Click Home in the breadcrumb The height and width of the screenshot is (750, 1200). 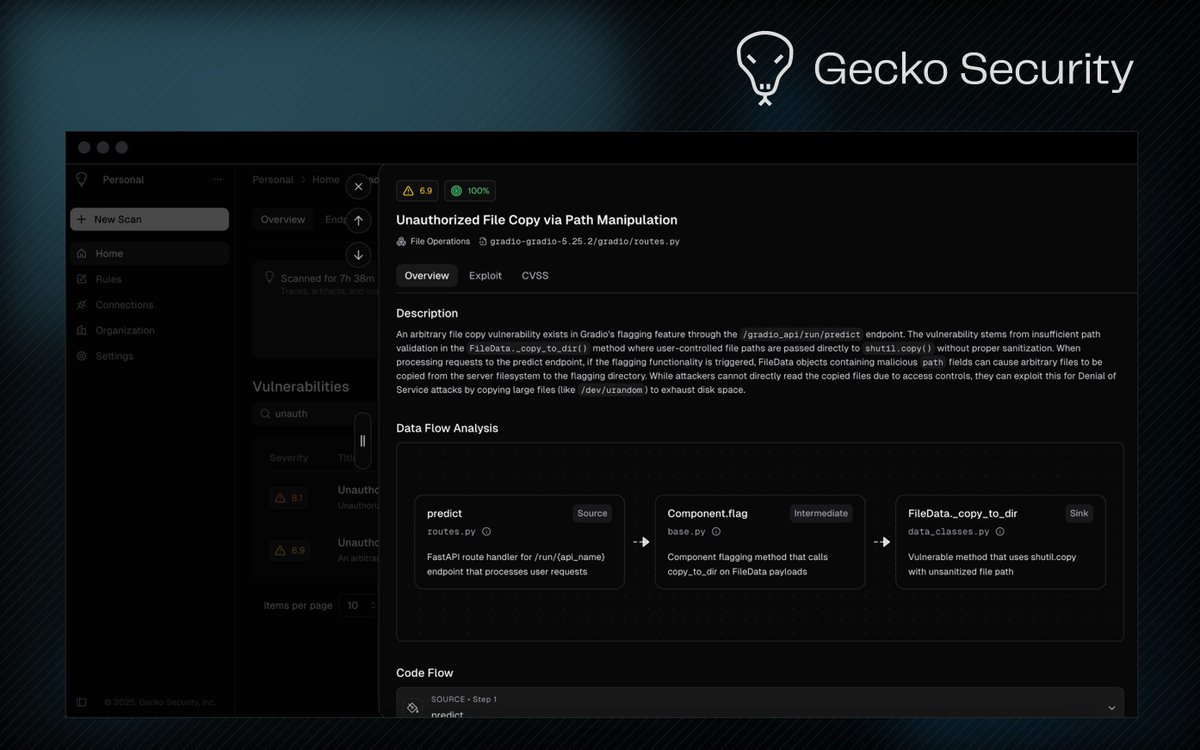point(326,180)
